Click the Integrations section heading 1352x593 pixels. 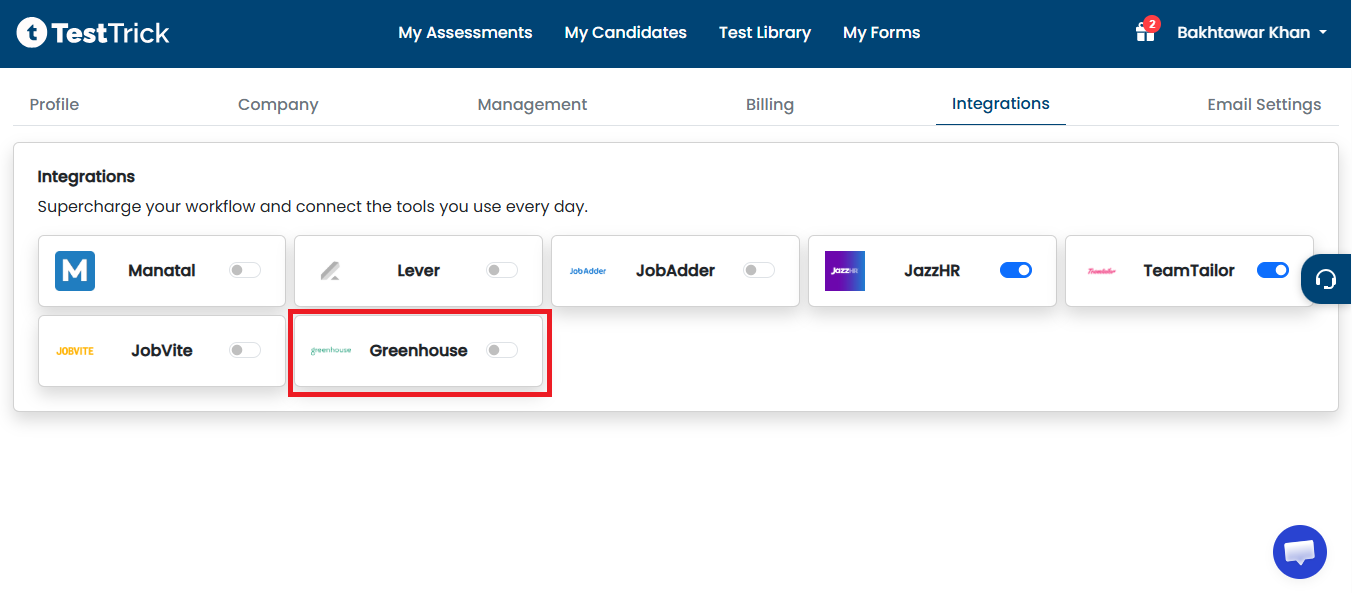(86, 177)
